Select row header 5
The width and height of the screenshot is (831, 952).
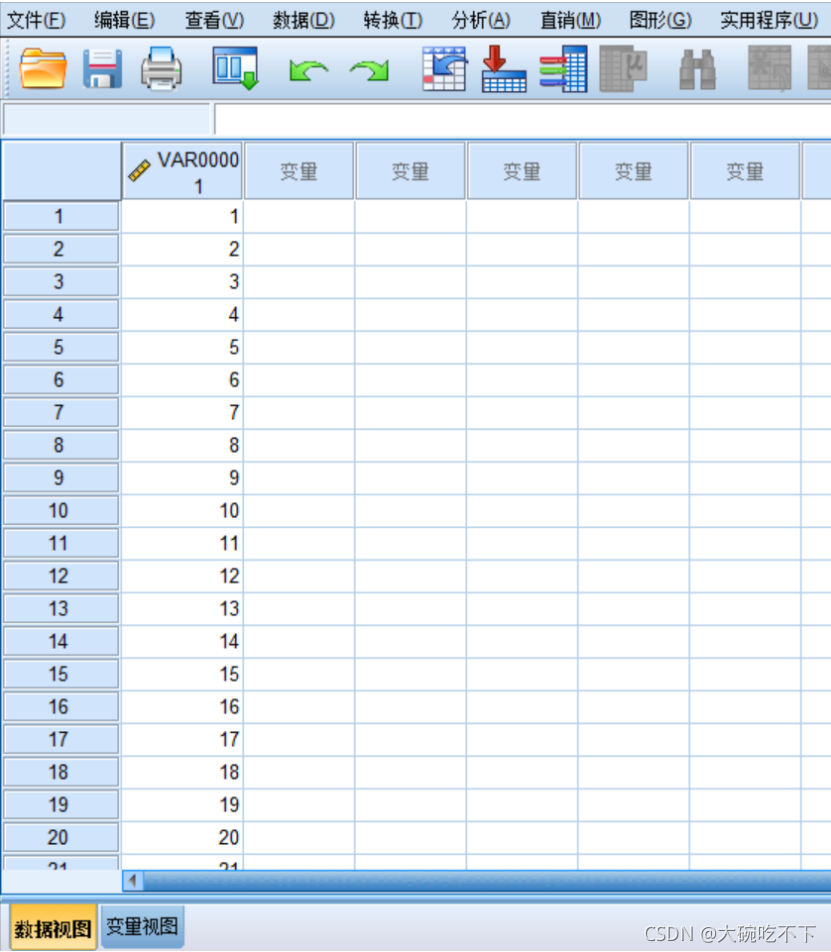tap(61, 347)
